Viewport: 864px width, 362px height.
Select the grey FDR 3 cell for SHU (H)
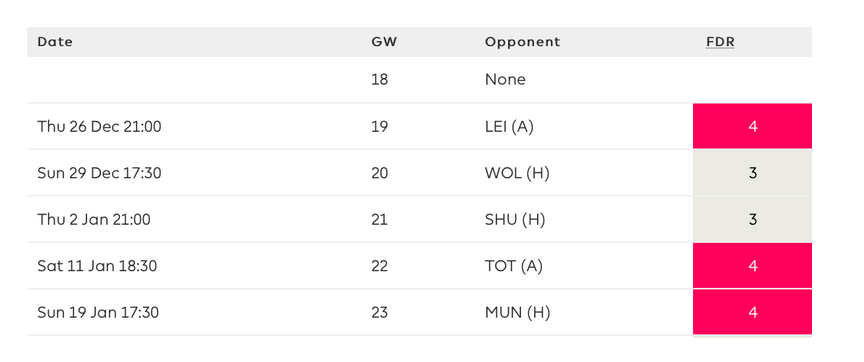pyautogui.click(x=752, y=219)
